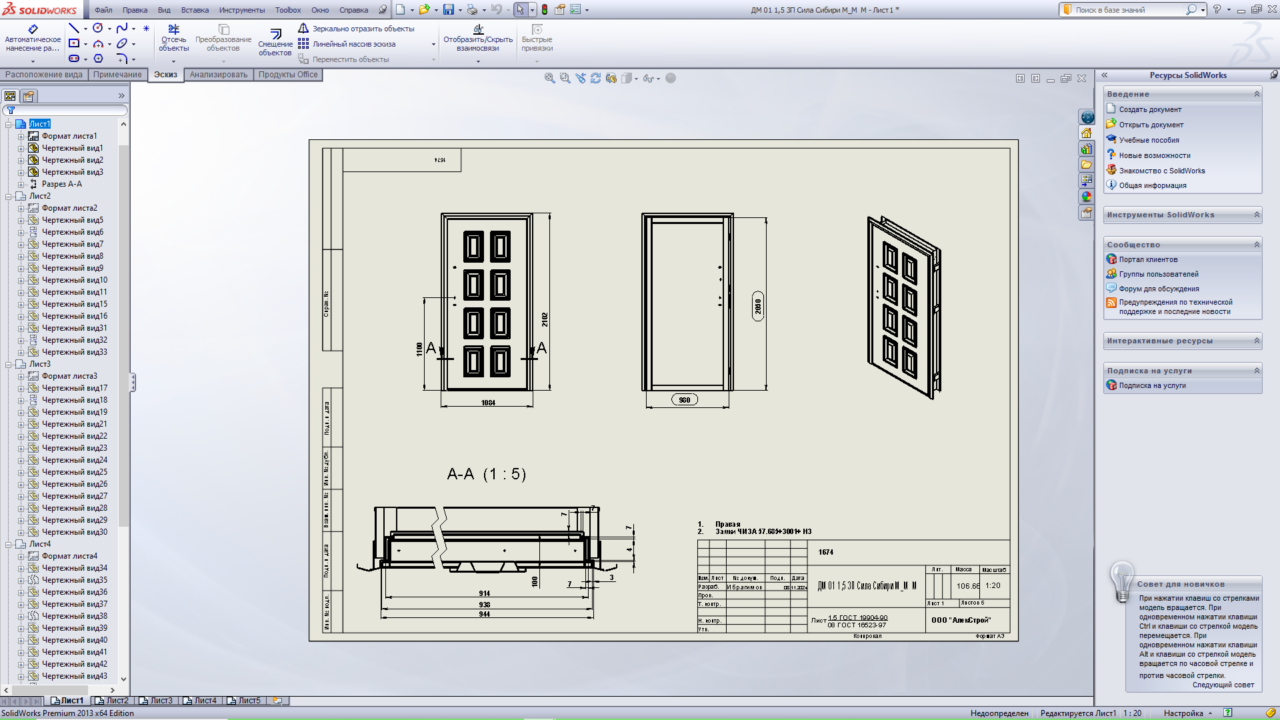Viewport: 1280px width, 720px height.
Task: Switch to Расположение вида tab
Action: [44, 75]
